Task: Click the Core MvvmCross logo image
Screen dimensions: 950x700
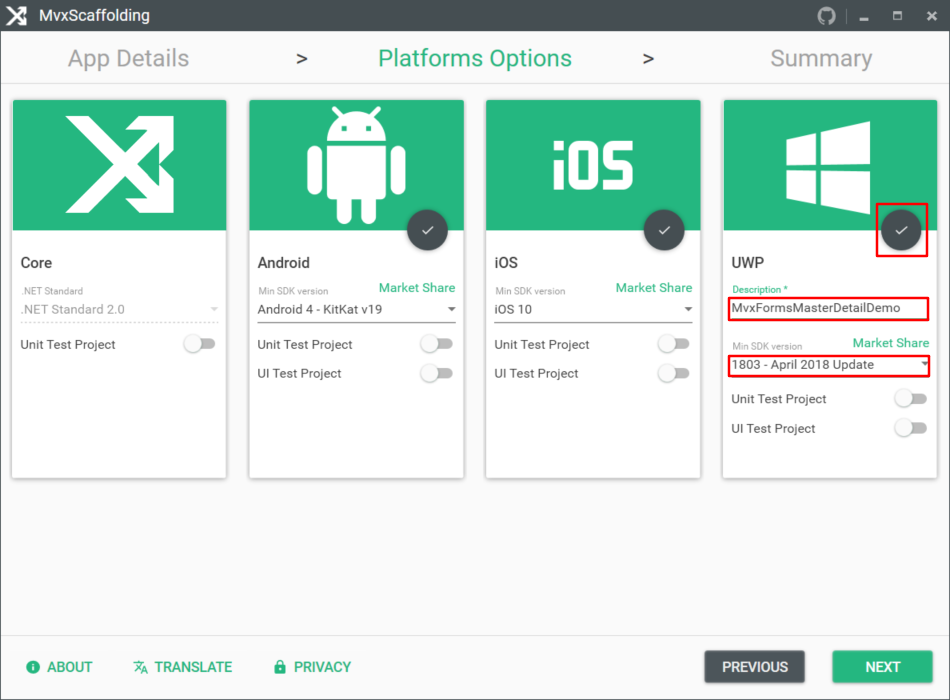Action: pyautogui.click(x=119, y=165)
